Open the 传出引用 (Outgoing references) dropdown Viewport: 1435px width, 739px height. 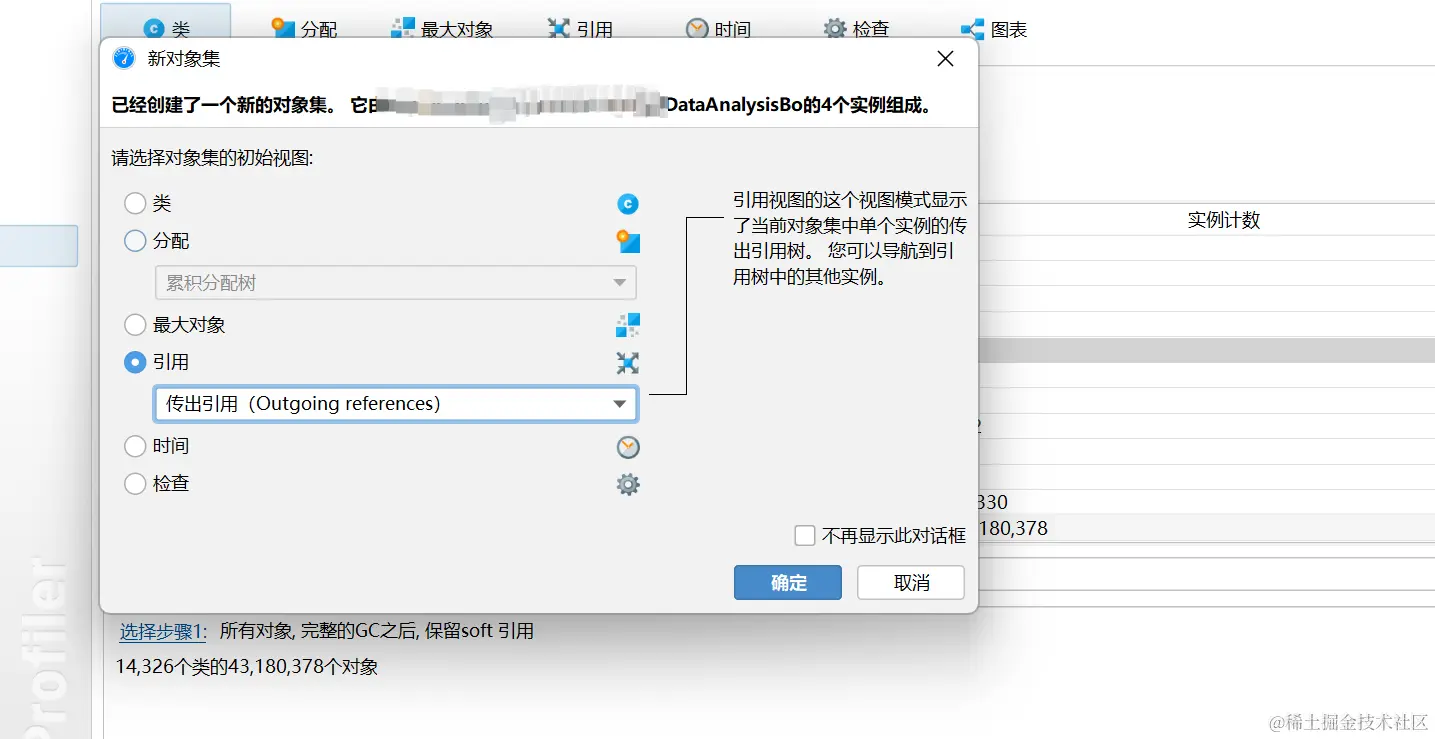tap(396, 404)
